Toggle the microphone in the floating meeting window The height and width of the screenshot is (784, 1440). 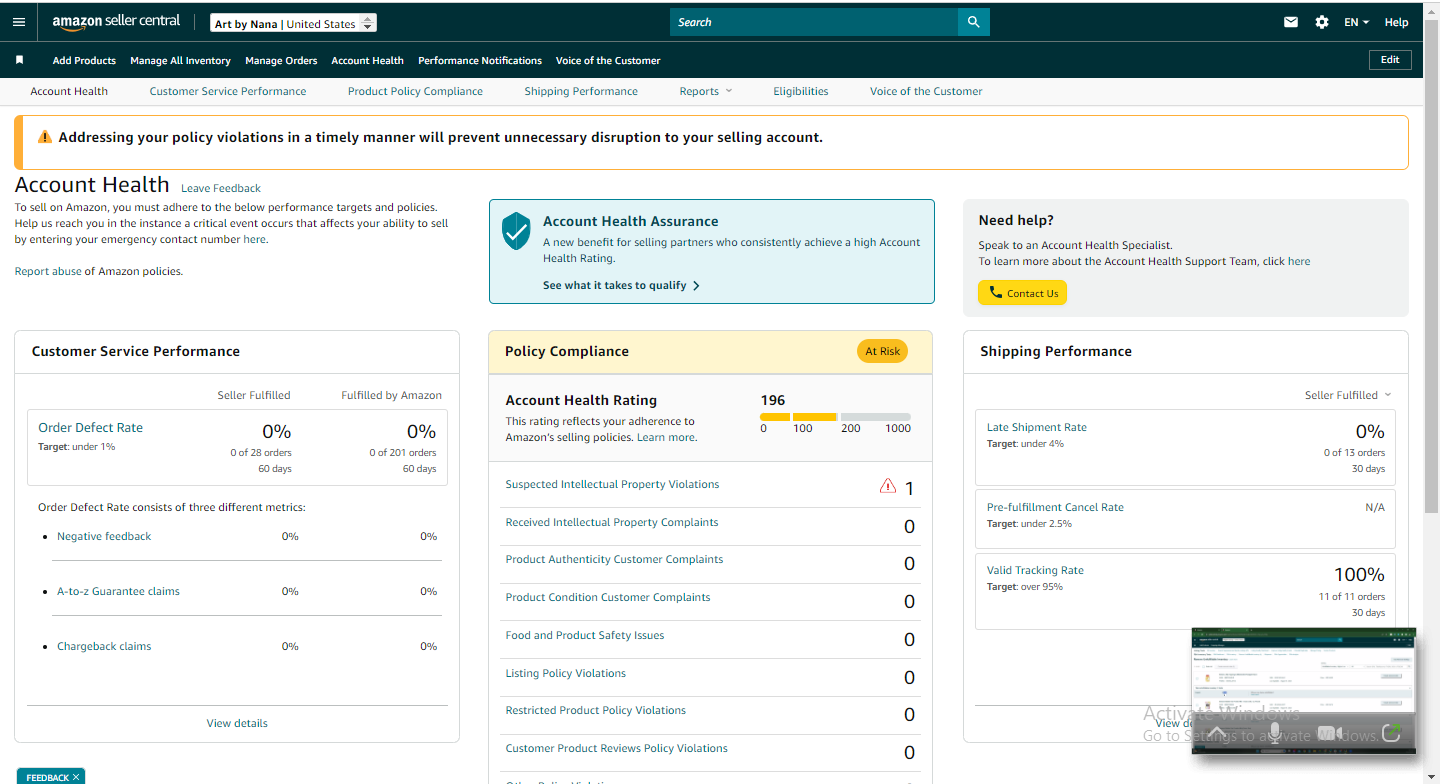[x=1274, y=733]
